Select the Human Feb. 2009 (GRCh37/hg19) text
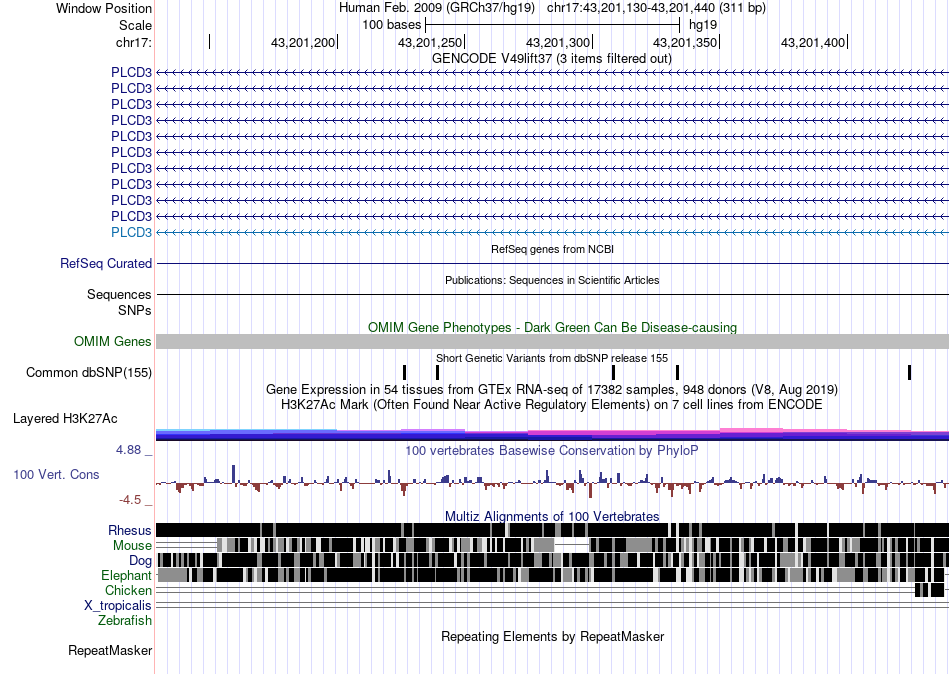 point(437,8)
